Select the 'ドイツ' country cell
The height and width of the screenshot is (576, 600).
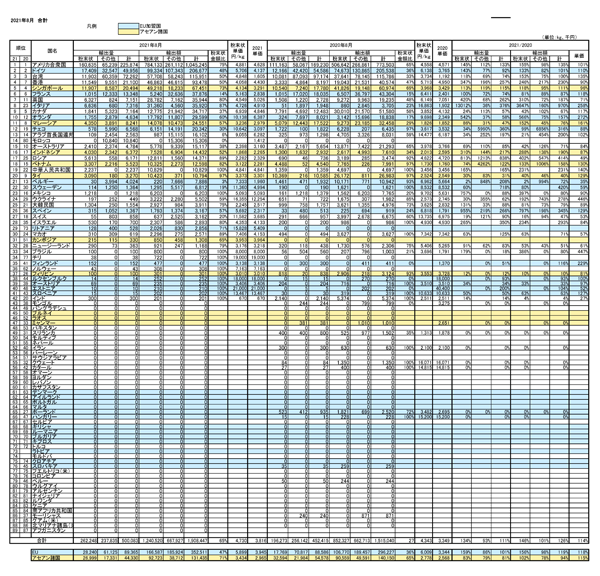pos(52,71)
